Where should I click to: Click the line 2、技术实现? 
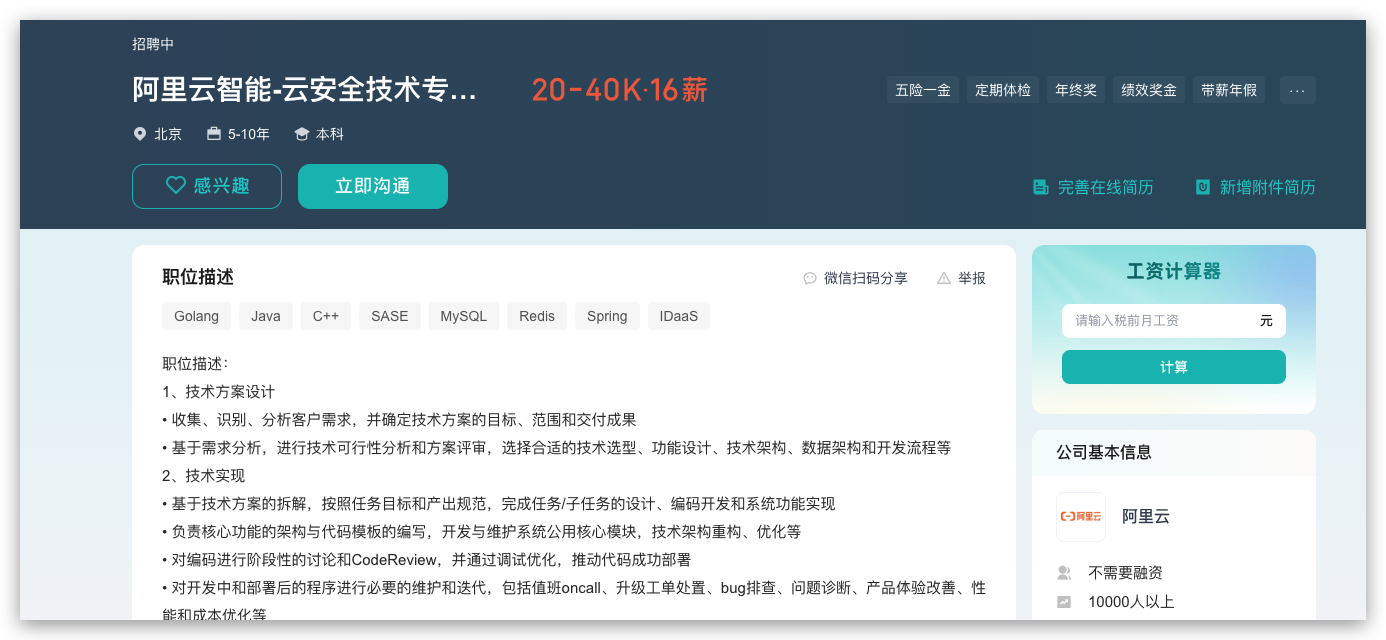(203, 476)
